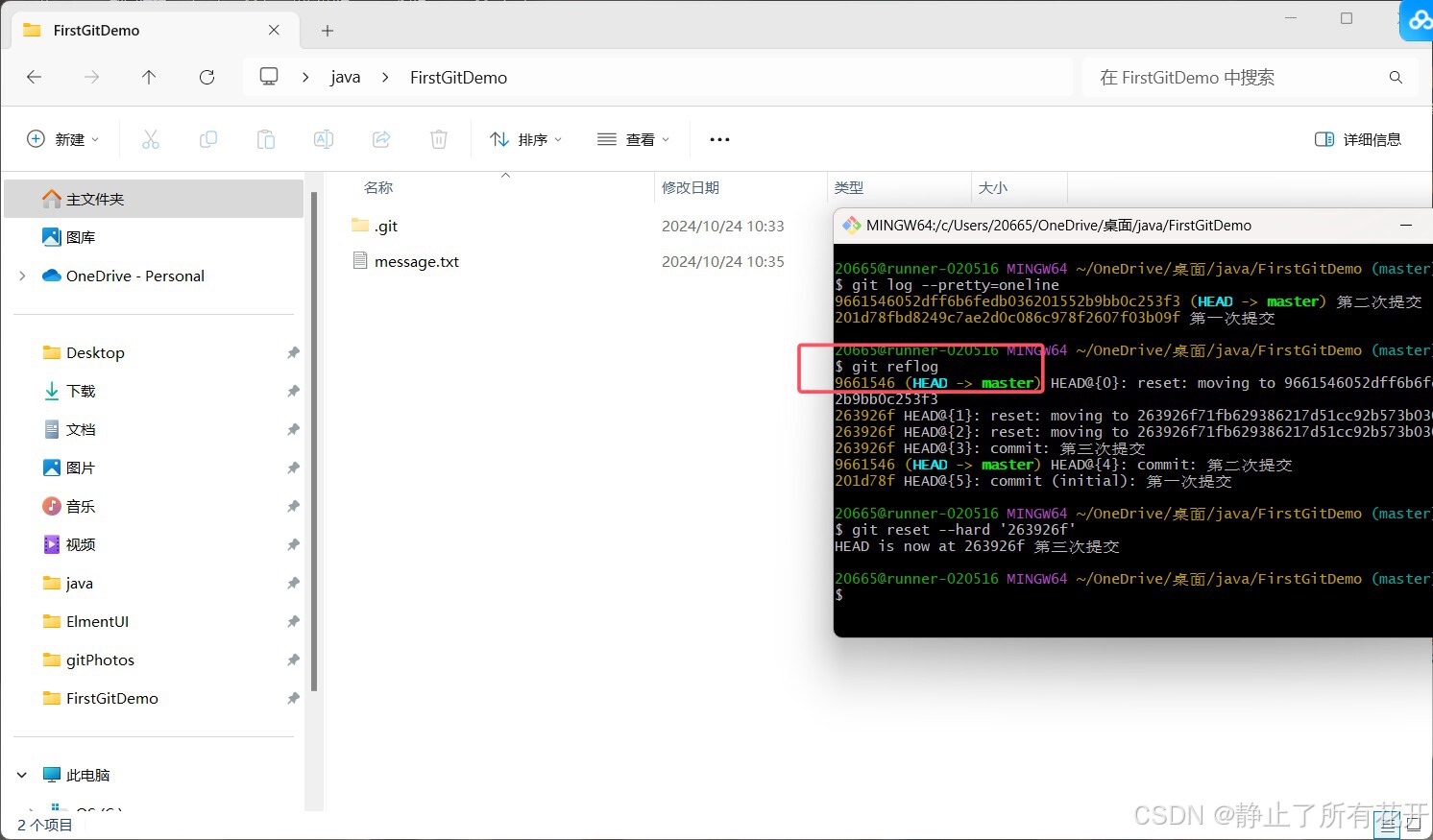Click FirstGitDemo breadcrumb in address bar

(458, 78)
